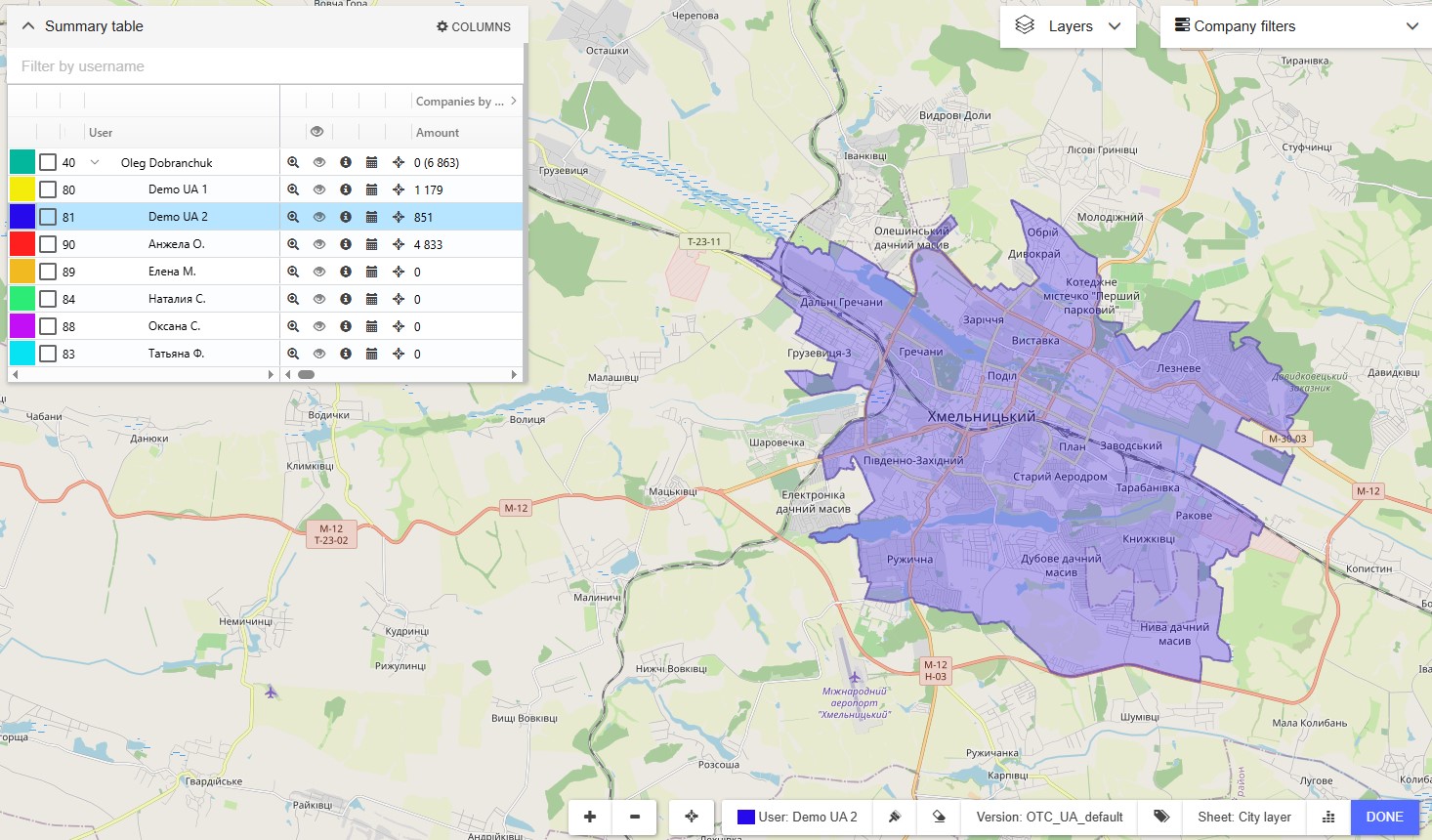1432x840 pixels.
Task: Click the tags icon in bottom toolbar
Action: click(x=1161, y=818)
